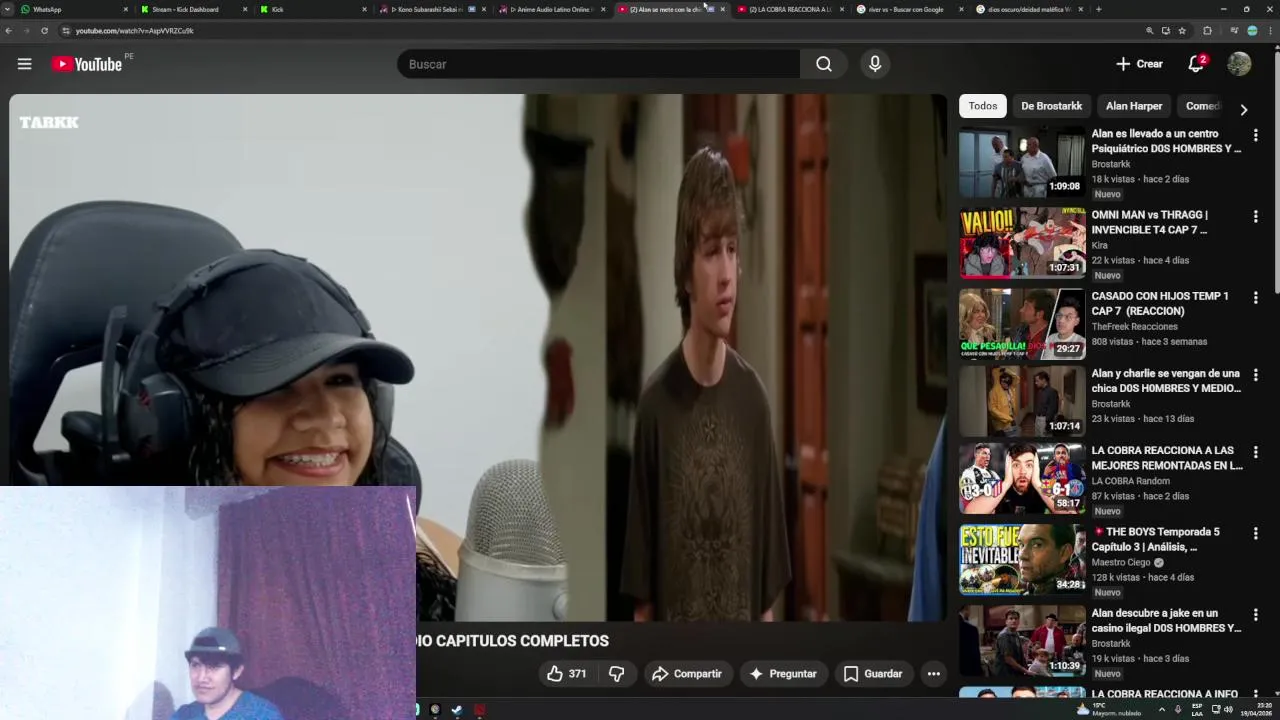Open the zoom magnifier icon in address bar
The width and height of the screenshot is (1280, 720).
point(1149,31)
